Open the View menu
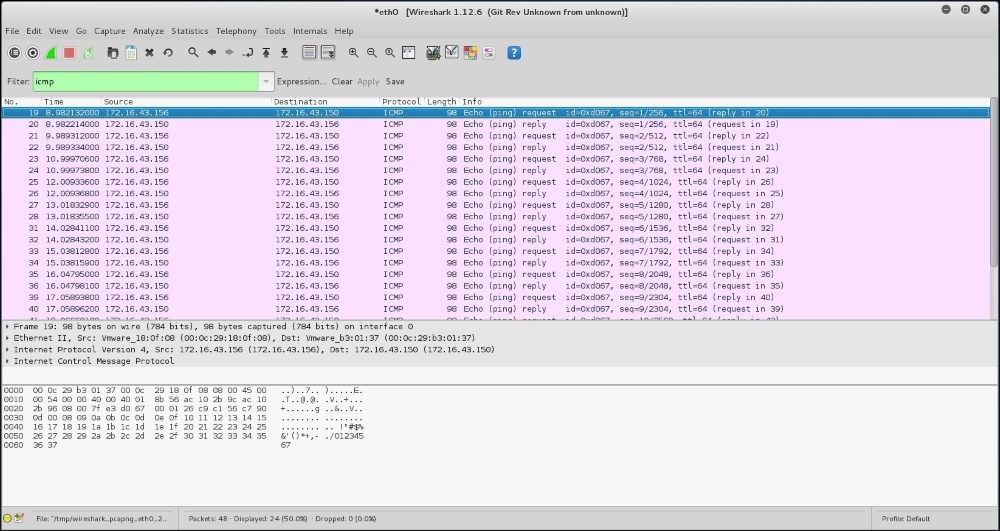Image resolution: width=1000 pixels, height=531 pixels. click(x=58, y=31)
